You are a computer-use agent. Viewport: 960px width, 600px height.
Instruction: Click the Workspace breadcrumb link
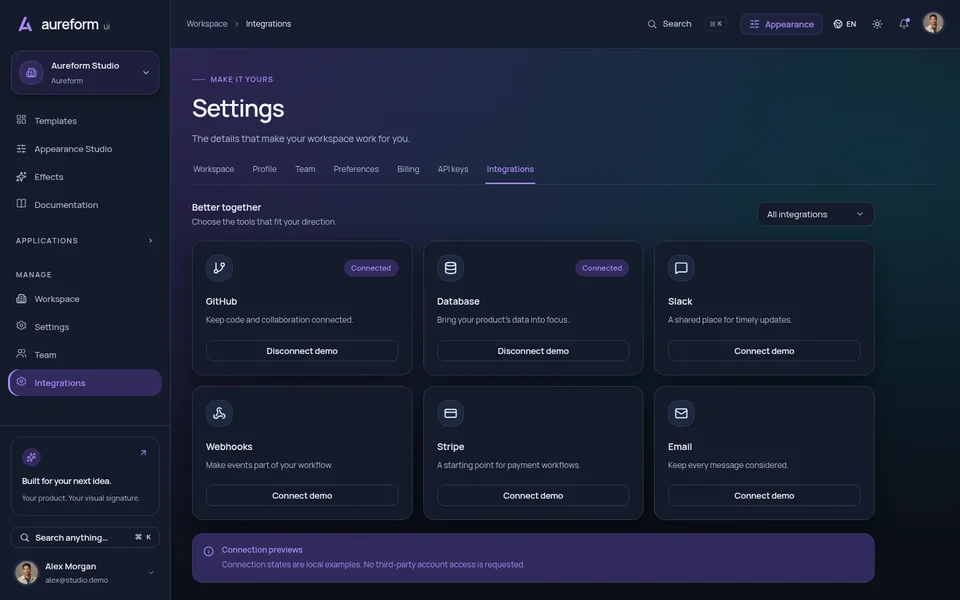point(206,24)
